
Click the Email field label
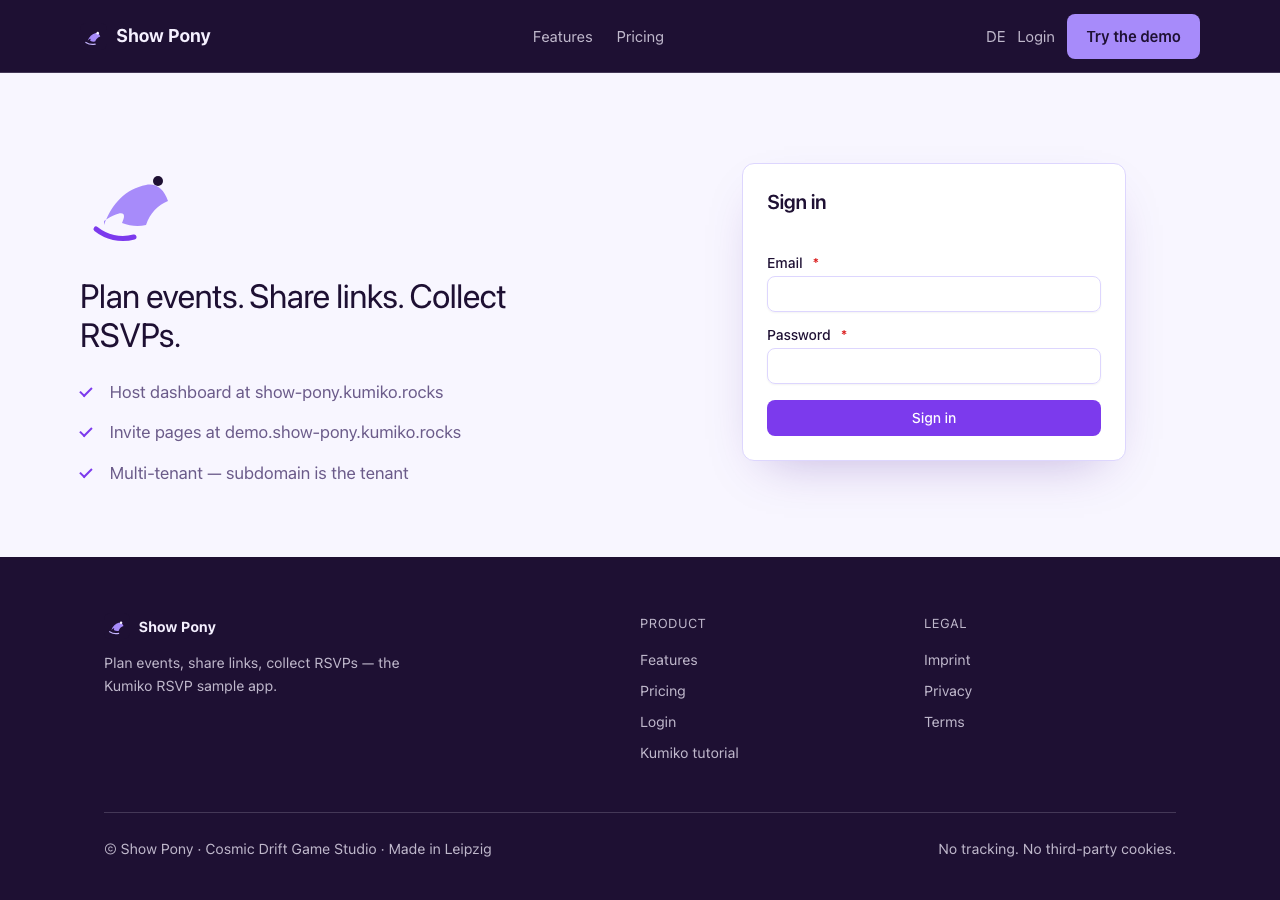coord(785,263)
